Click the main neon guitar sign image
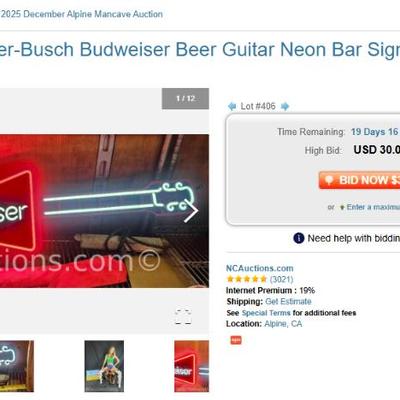 click(104, 211)
